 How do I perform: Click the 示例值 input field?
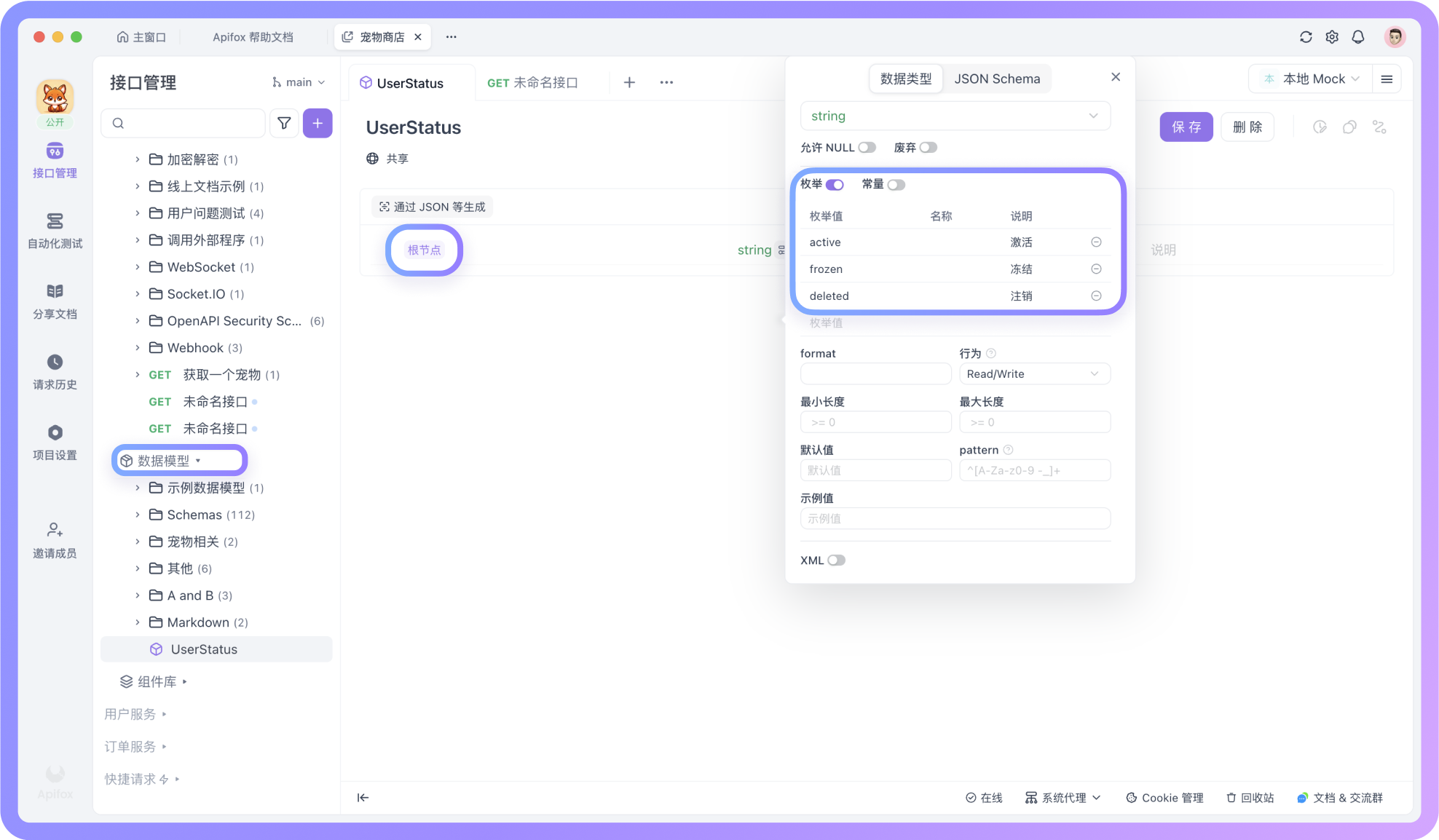click(955, 518)
